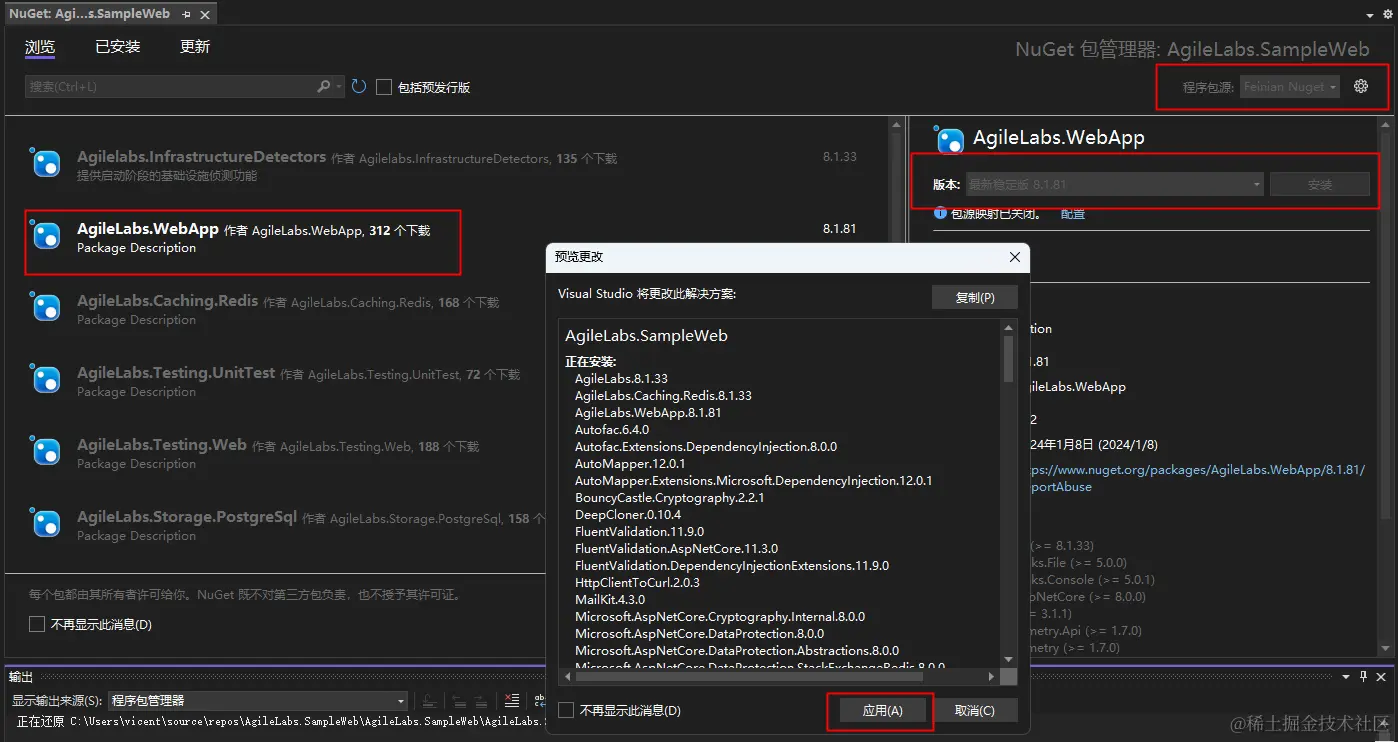Check the don't show again box in preview dialog
1398x742 pixels.
[566, 710]
